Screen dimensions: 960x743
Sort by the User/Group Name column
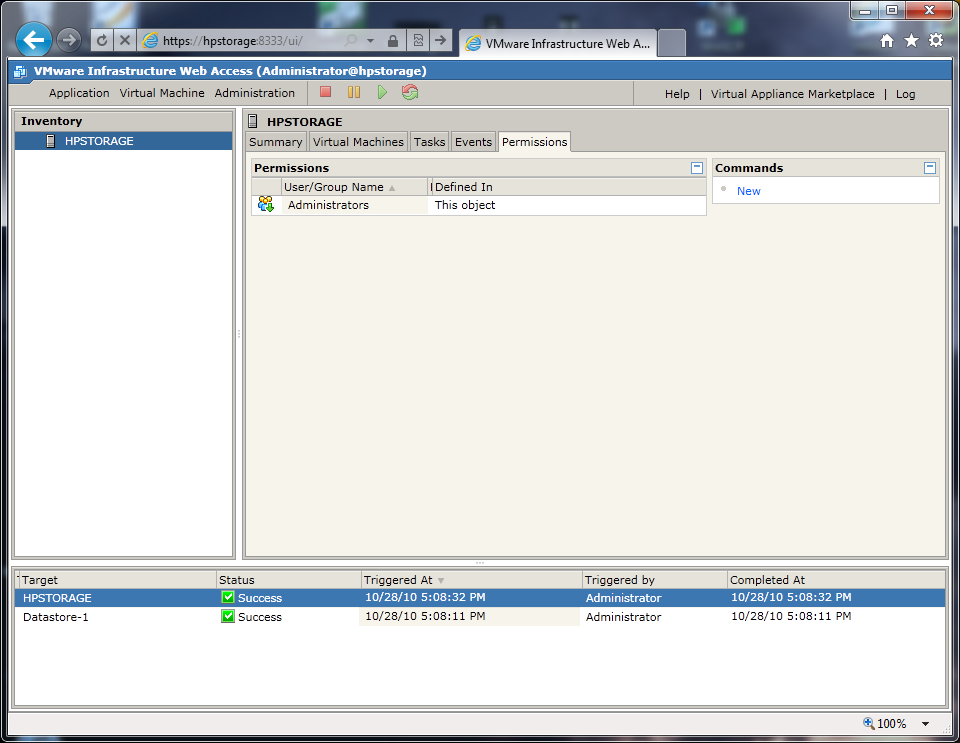click(x=354, y=187)
